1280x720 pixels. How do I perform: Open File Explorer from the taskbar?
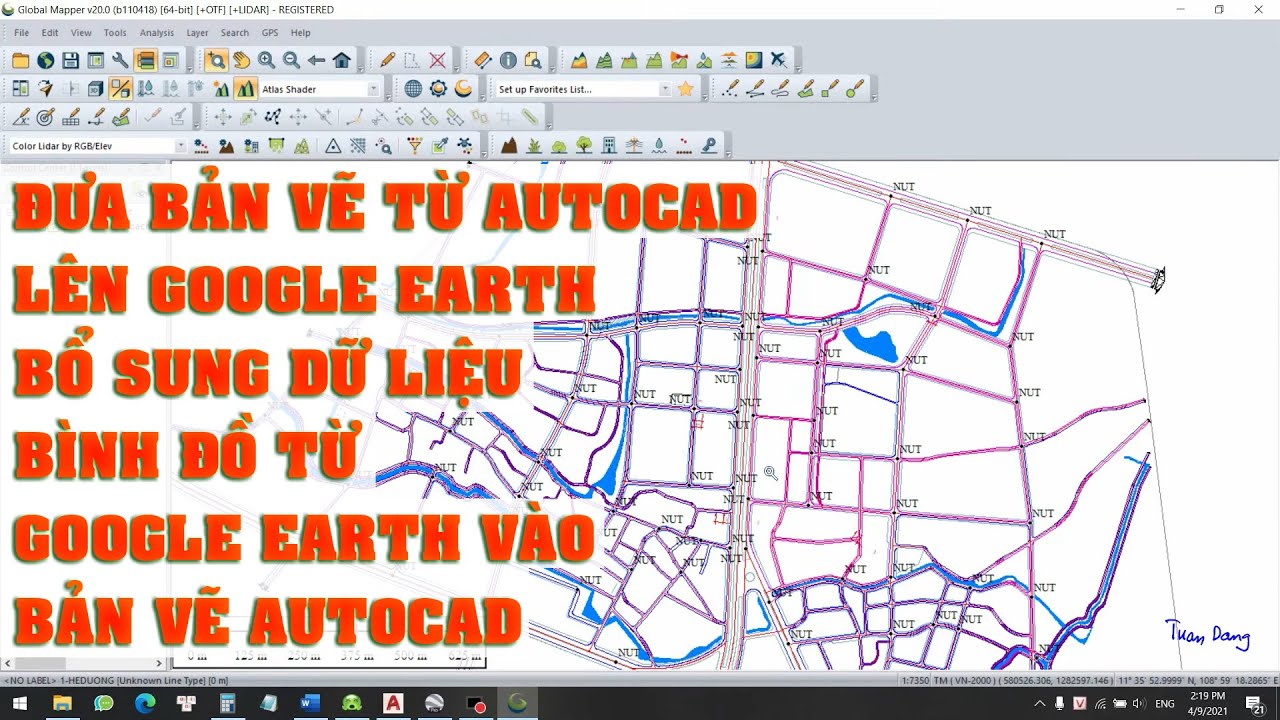(62, 704)
